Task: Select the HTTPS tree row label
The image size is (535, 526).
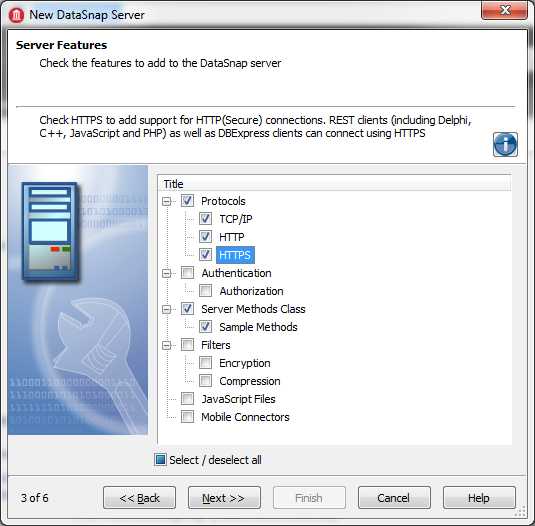Action: coord(235,255)
